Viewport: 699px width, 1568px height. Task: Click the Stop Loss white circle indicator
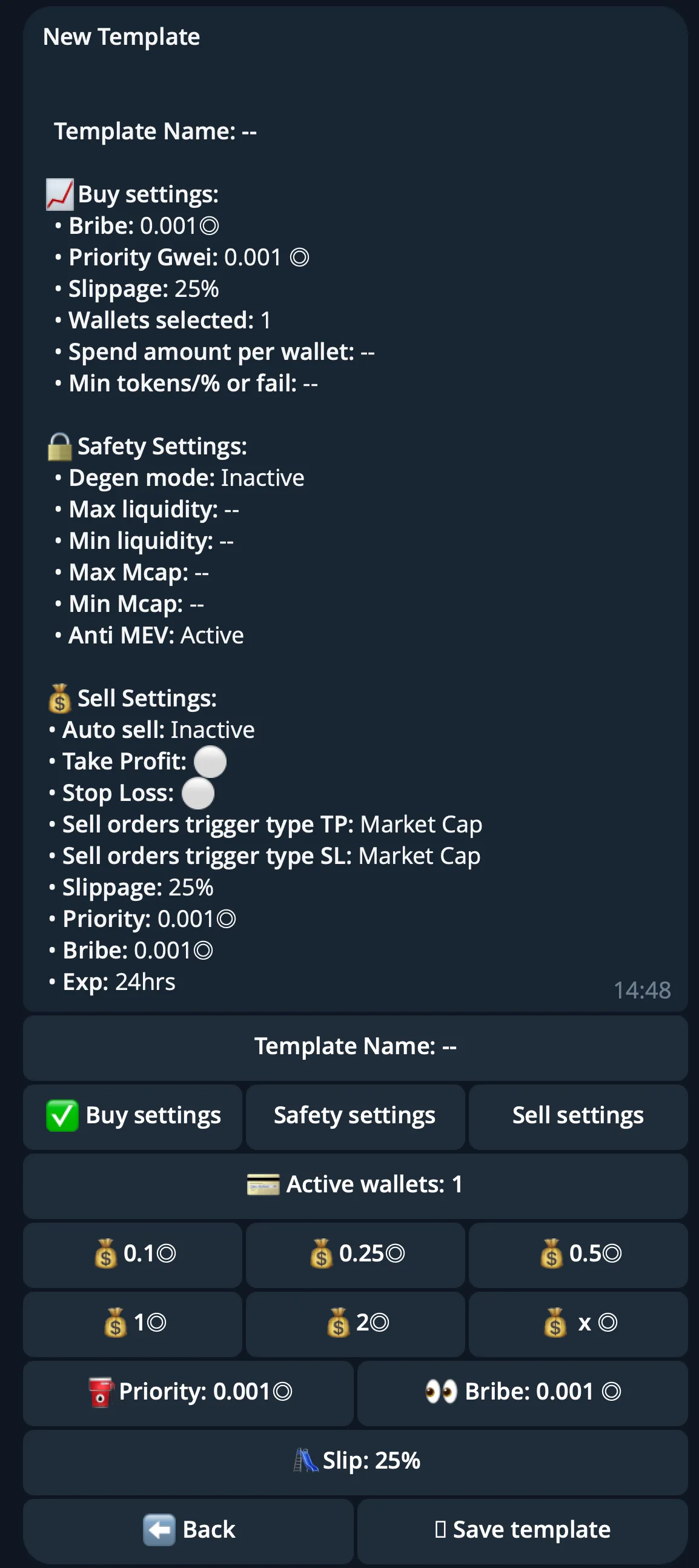(x=197, y=793)
